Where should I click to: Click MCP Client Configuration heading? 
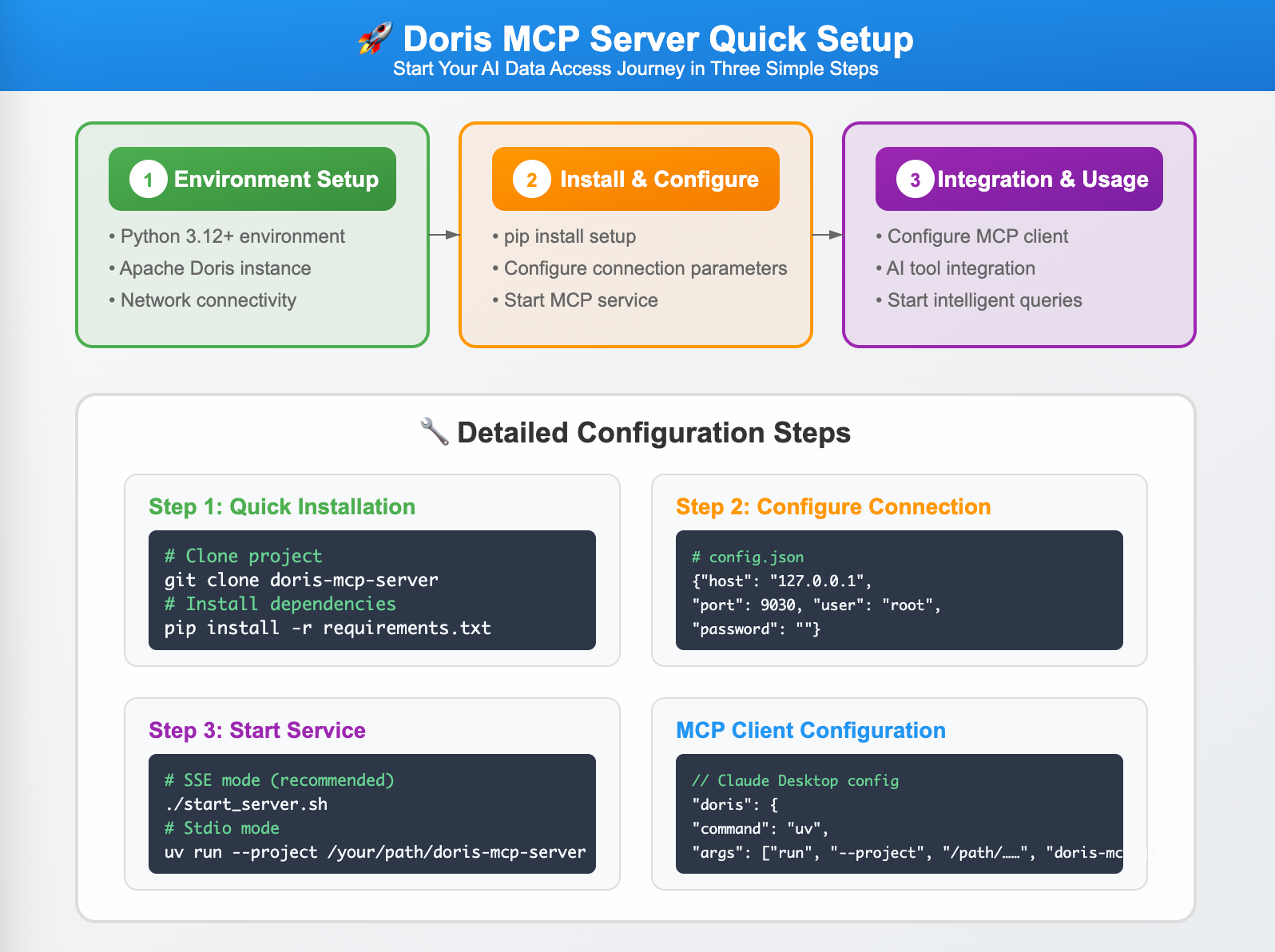pyautogui.click(x=811, y=730)
